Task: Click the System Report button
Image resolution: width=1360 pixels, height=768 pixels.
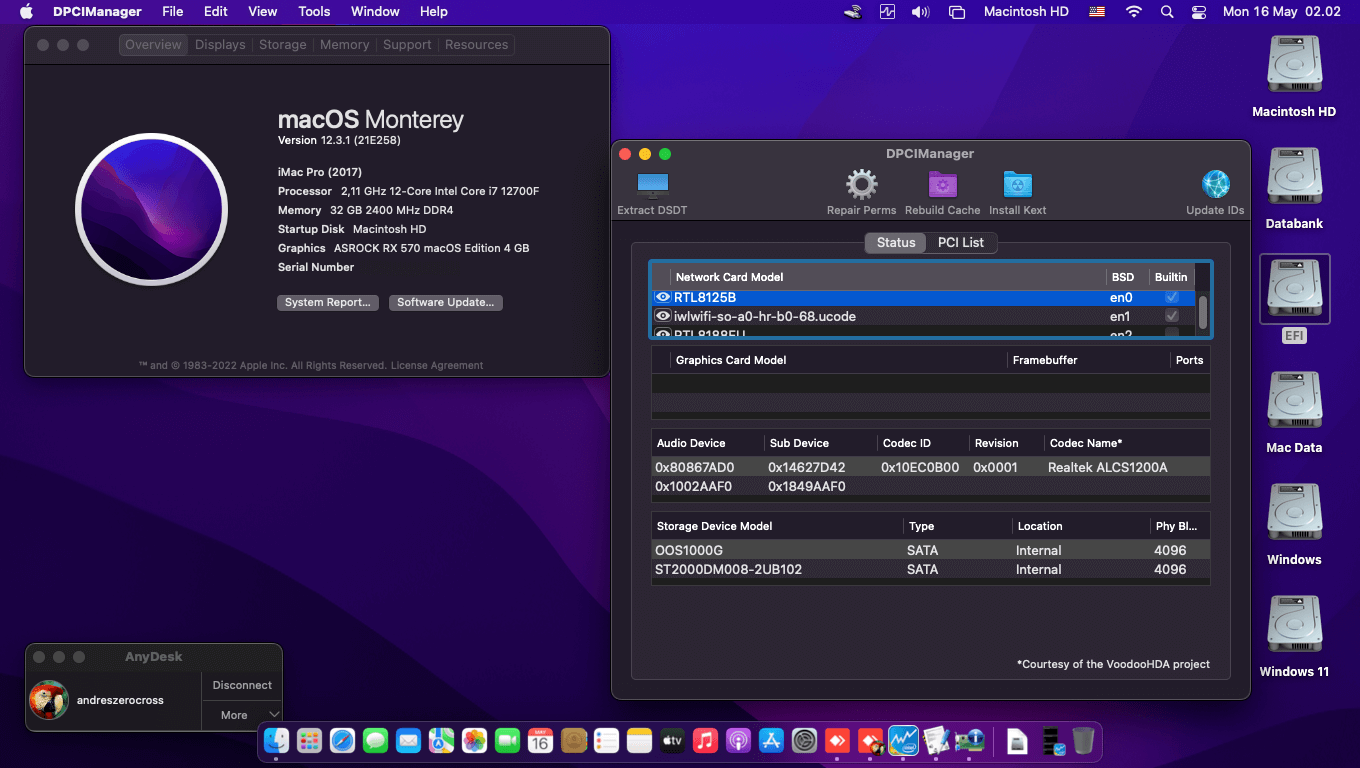Action: click(328, 302)
